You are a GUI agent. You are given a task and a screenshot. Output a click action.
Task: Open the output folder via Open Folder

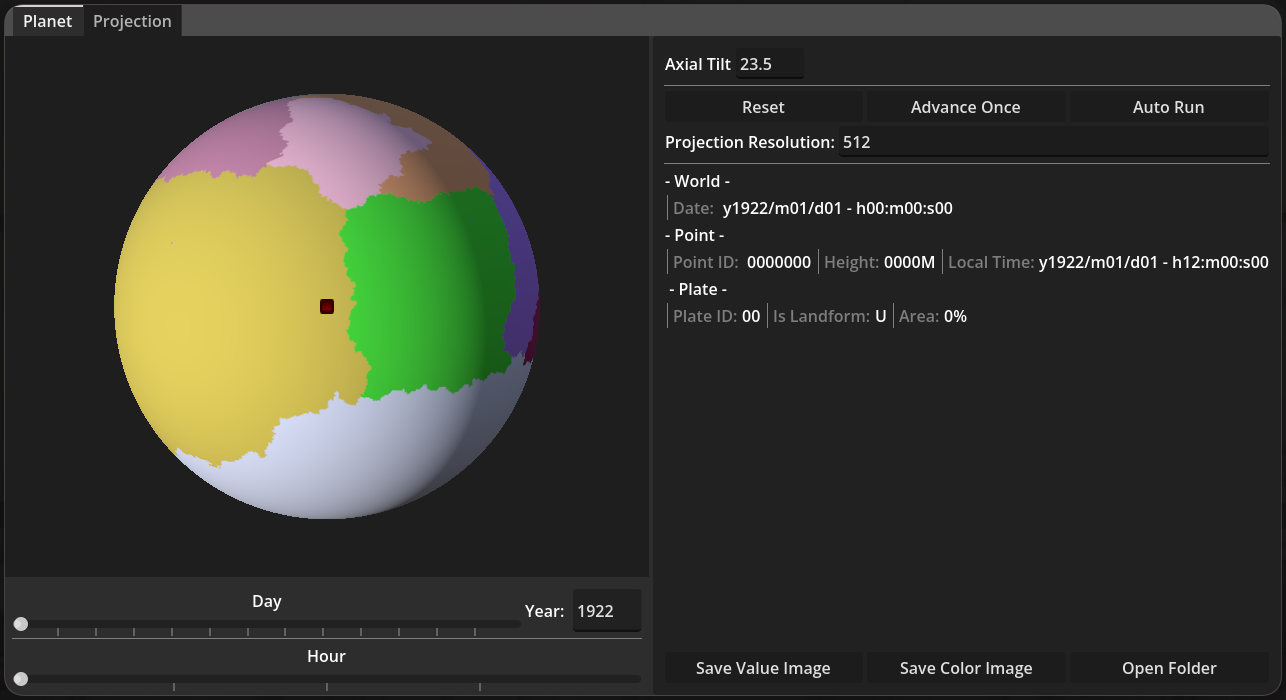tap(1169, 668)
